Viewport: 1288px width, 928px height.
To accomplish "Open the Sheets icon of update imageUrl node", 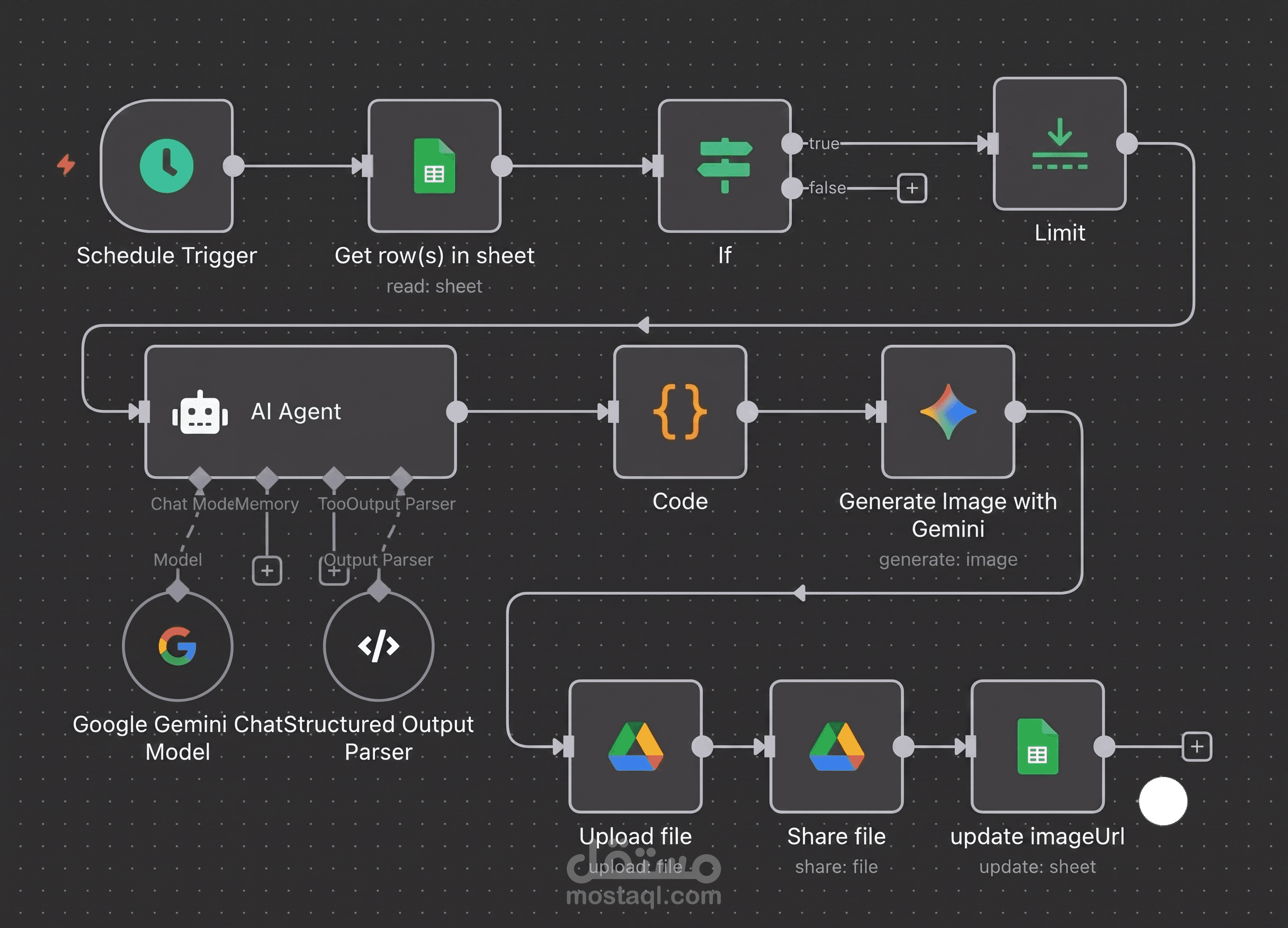I will tap(1037, 747).
